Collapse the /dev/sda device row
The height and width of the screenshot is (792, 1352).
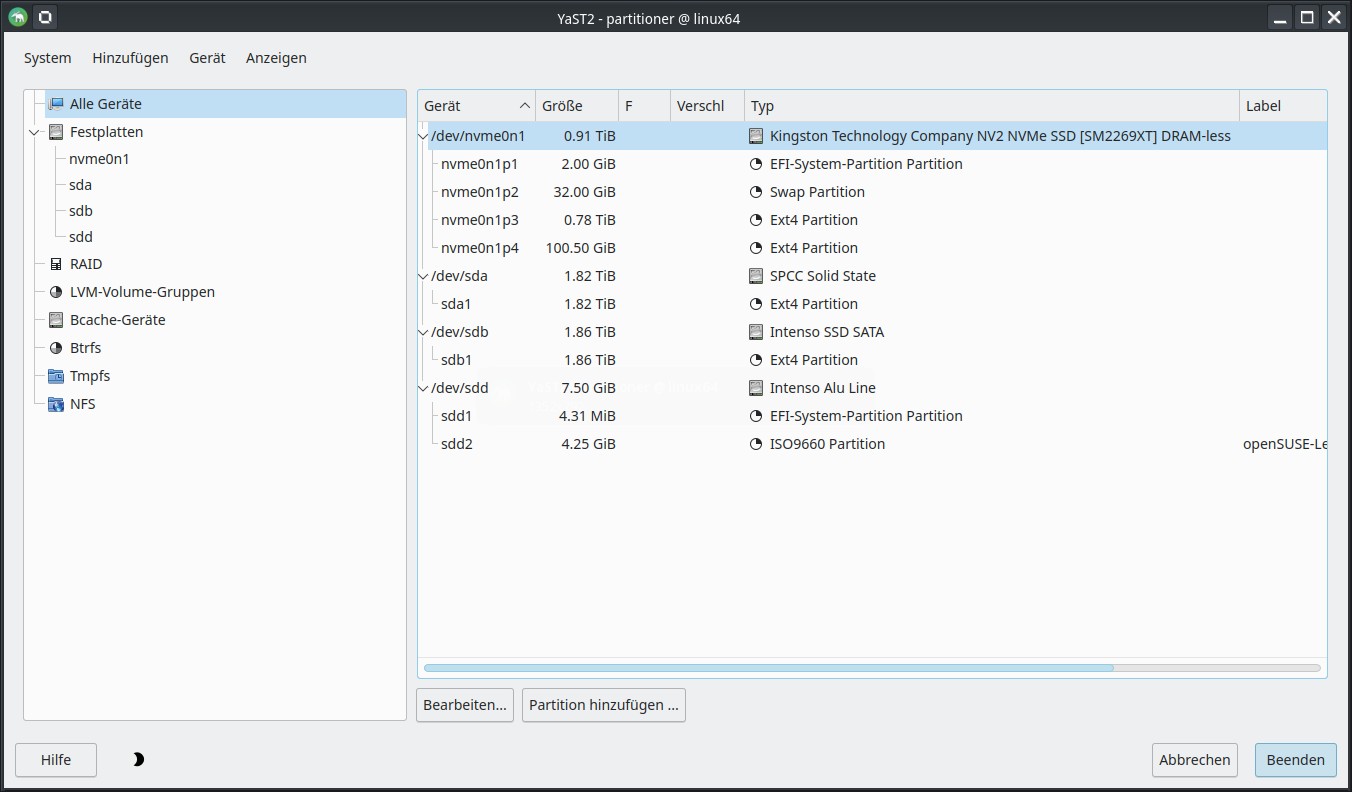pyautogui.click(x=424, y=276)
